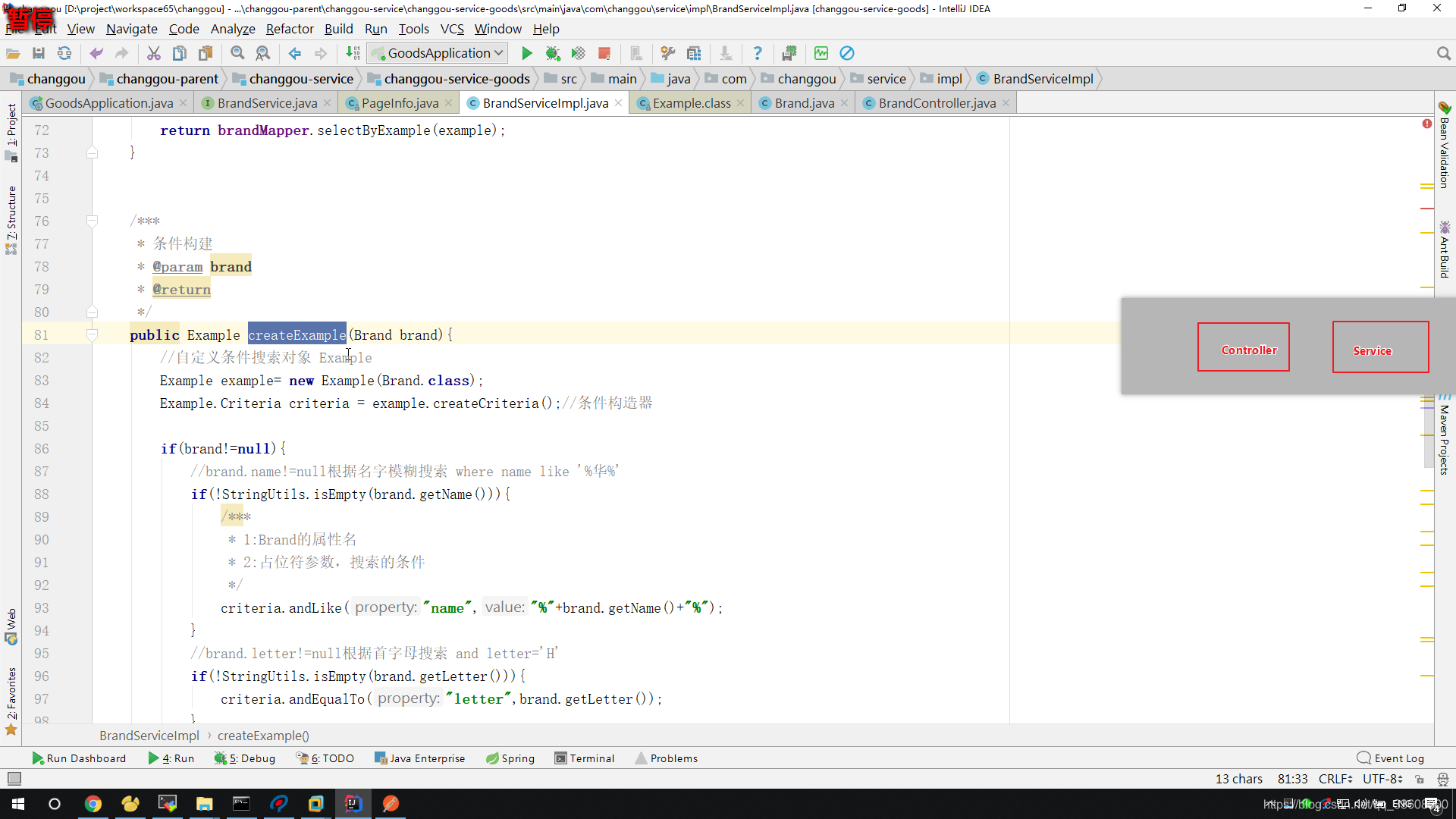Open the Navigate menu

(132, 29)
